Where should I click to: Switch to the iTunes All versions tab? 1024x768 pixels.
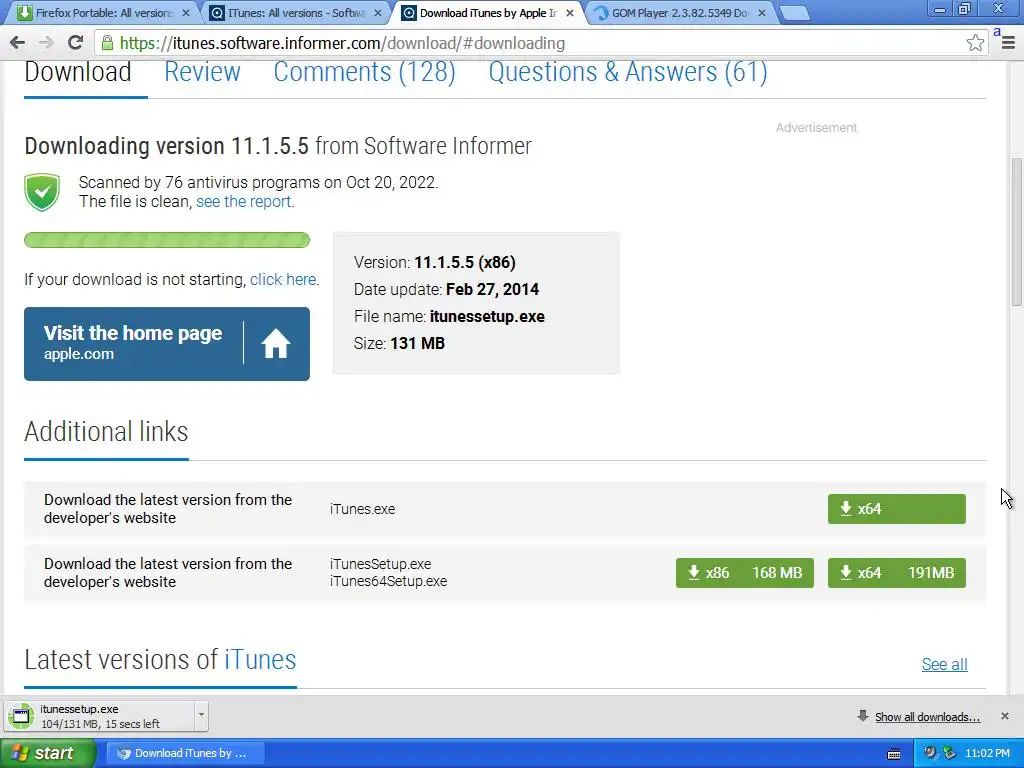coord(296,12)
